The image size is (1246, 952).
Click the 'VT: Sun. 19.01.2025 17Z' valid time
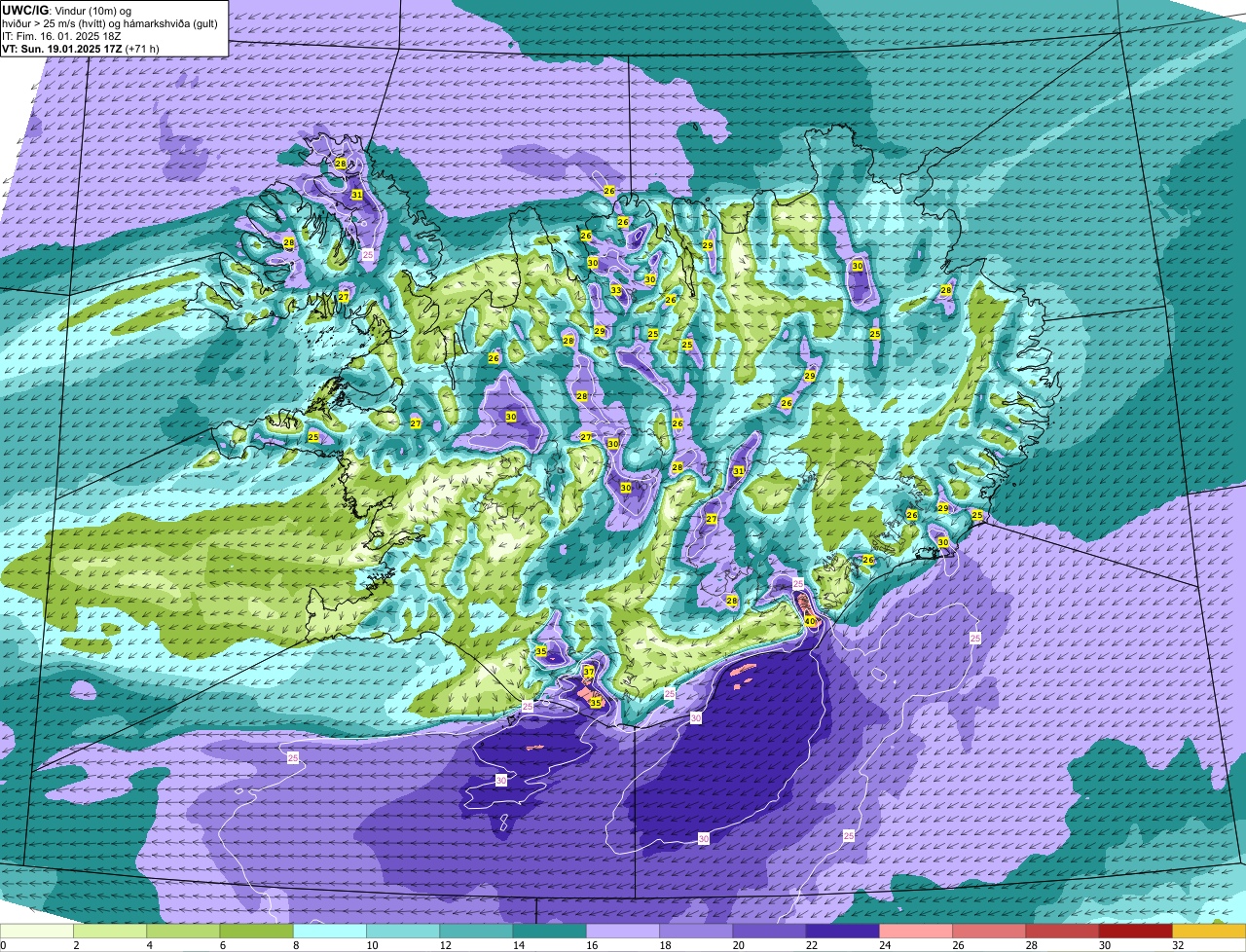[x=61, y=48]
